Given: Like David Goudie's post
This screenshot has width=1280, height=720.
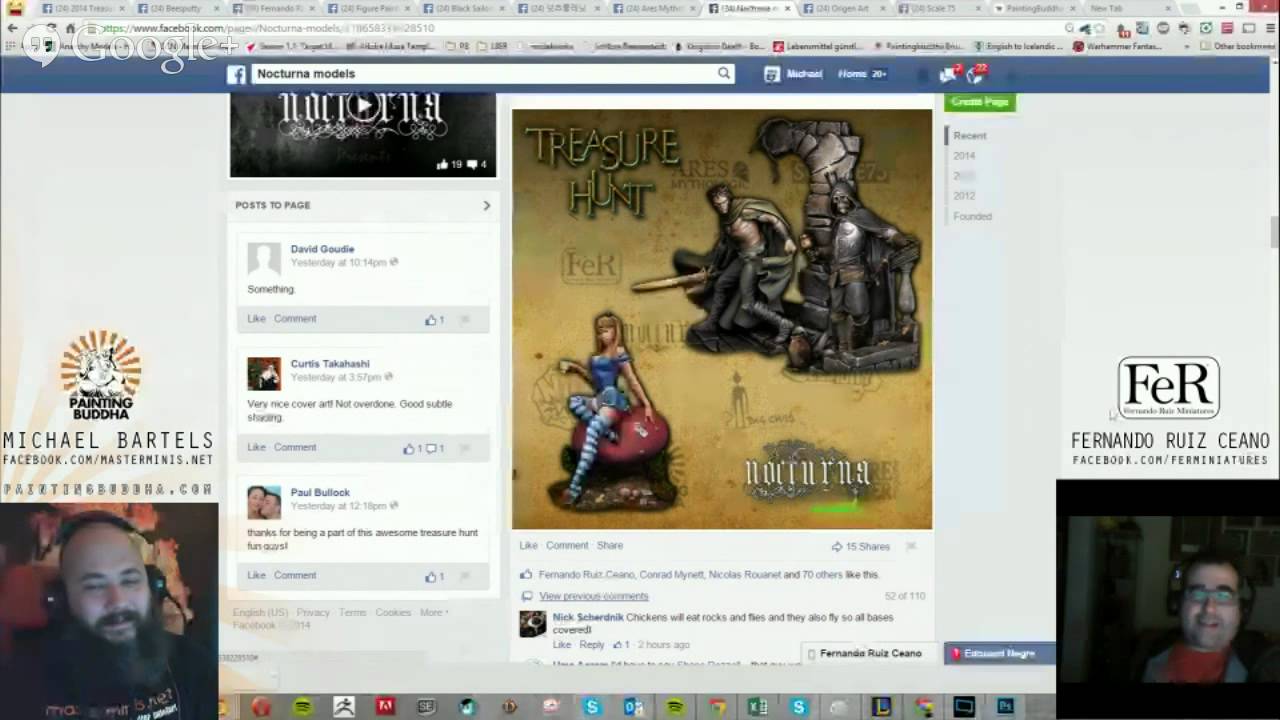Looking at the screenshot, I should tap(256, 319).
